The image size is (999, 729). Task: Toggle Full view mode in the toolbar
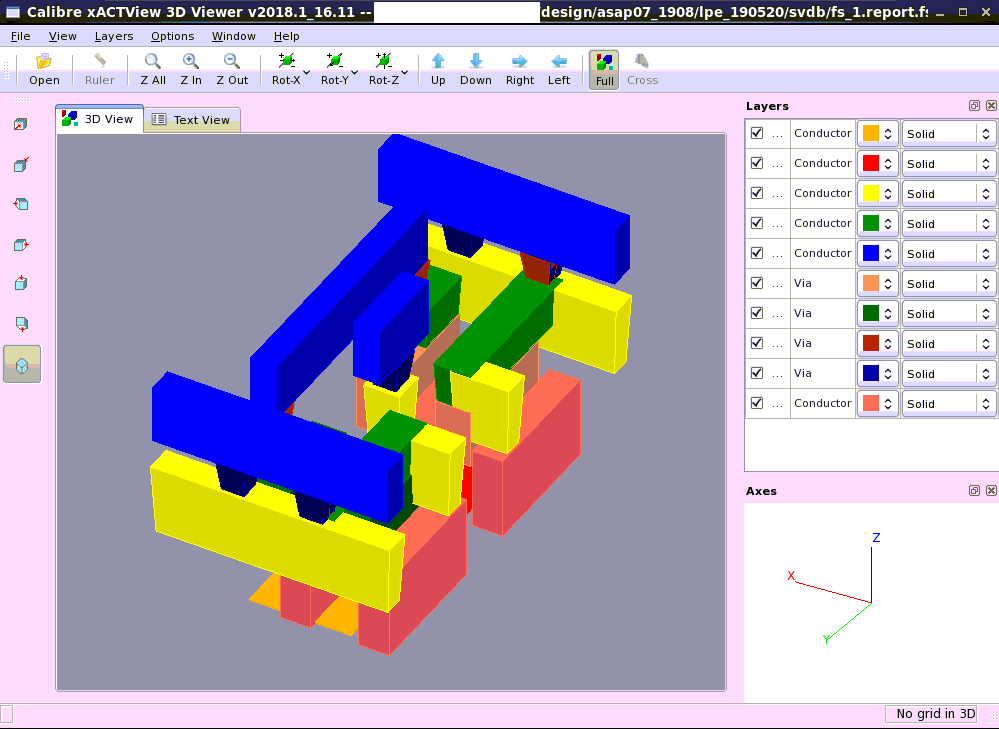[603, 69]
